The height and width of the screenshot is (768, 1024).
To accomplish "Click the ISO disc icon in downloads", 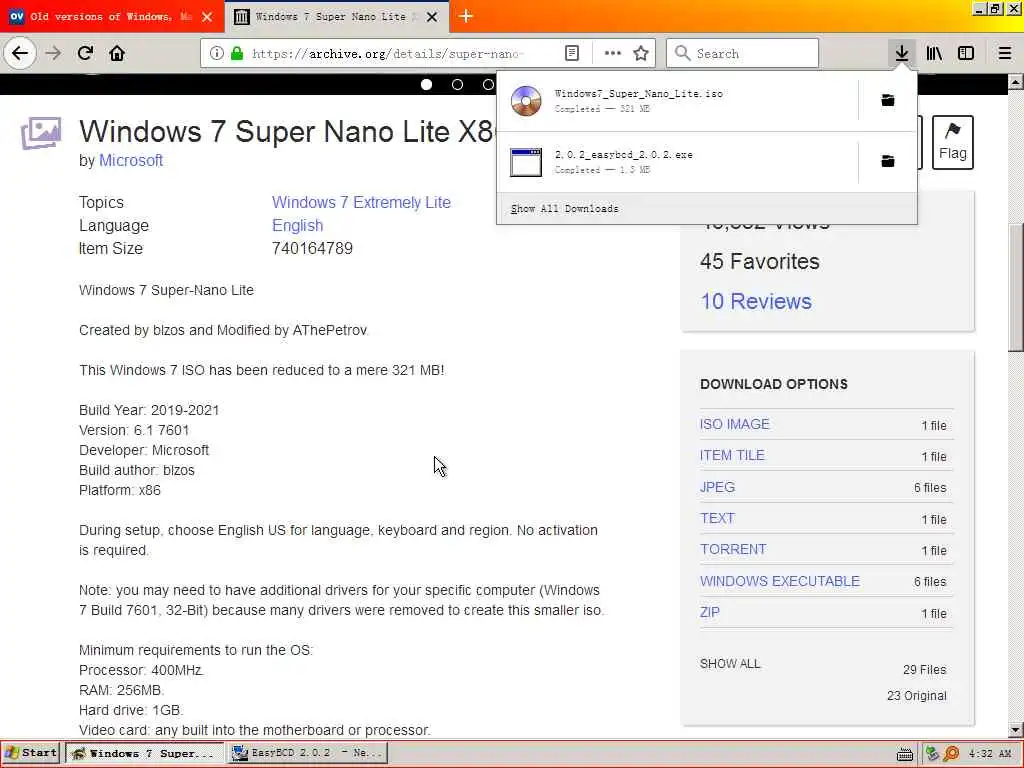I will [x=526, y=101].
